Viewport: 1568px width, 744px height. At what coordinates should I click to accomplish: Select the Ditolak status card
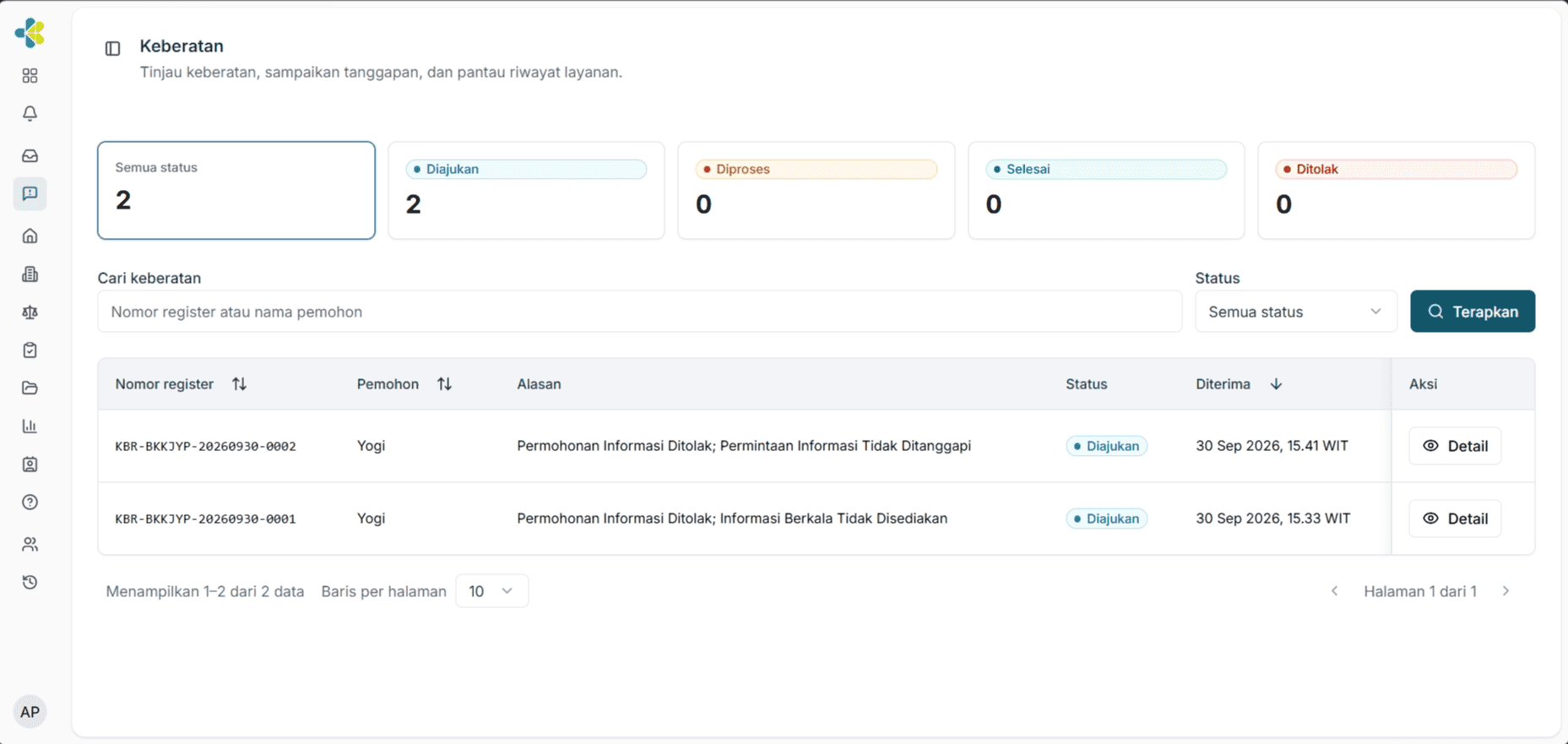pyautogui.click(x=1396, y=190)
